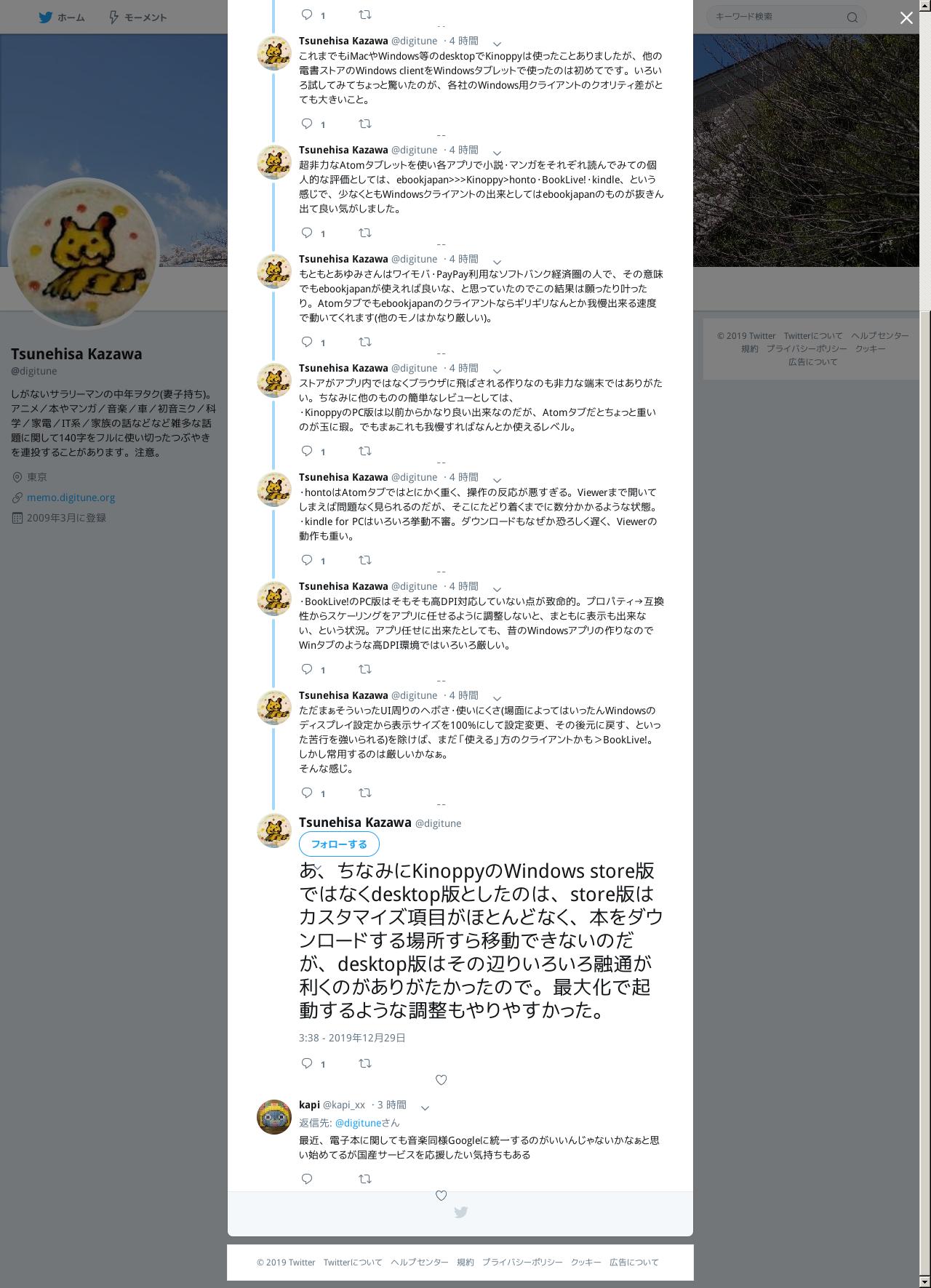Close the tweet overlay with X

pos(906,18)
